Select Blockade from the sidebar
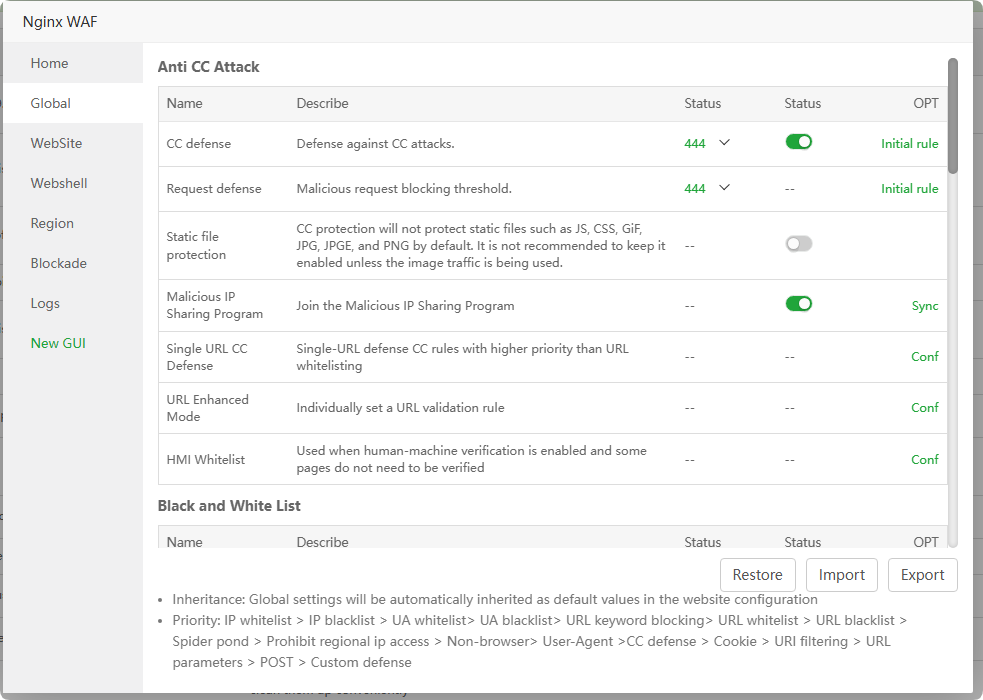 pyautogui.click(x=58, y=263)
